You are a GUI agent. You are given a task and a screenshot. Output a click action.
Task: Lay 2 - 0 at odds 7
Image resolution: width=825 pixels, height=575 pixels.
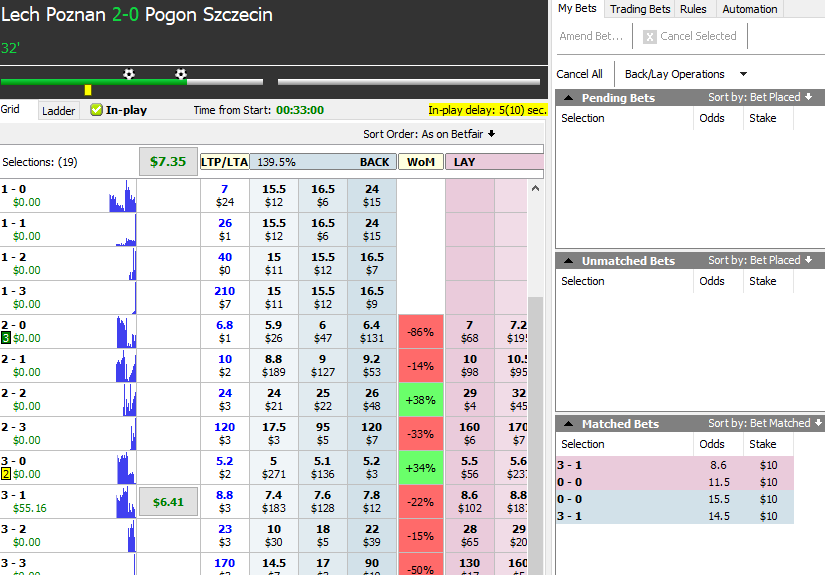470,331
